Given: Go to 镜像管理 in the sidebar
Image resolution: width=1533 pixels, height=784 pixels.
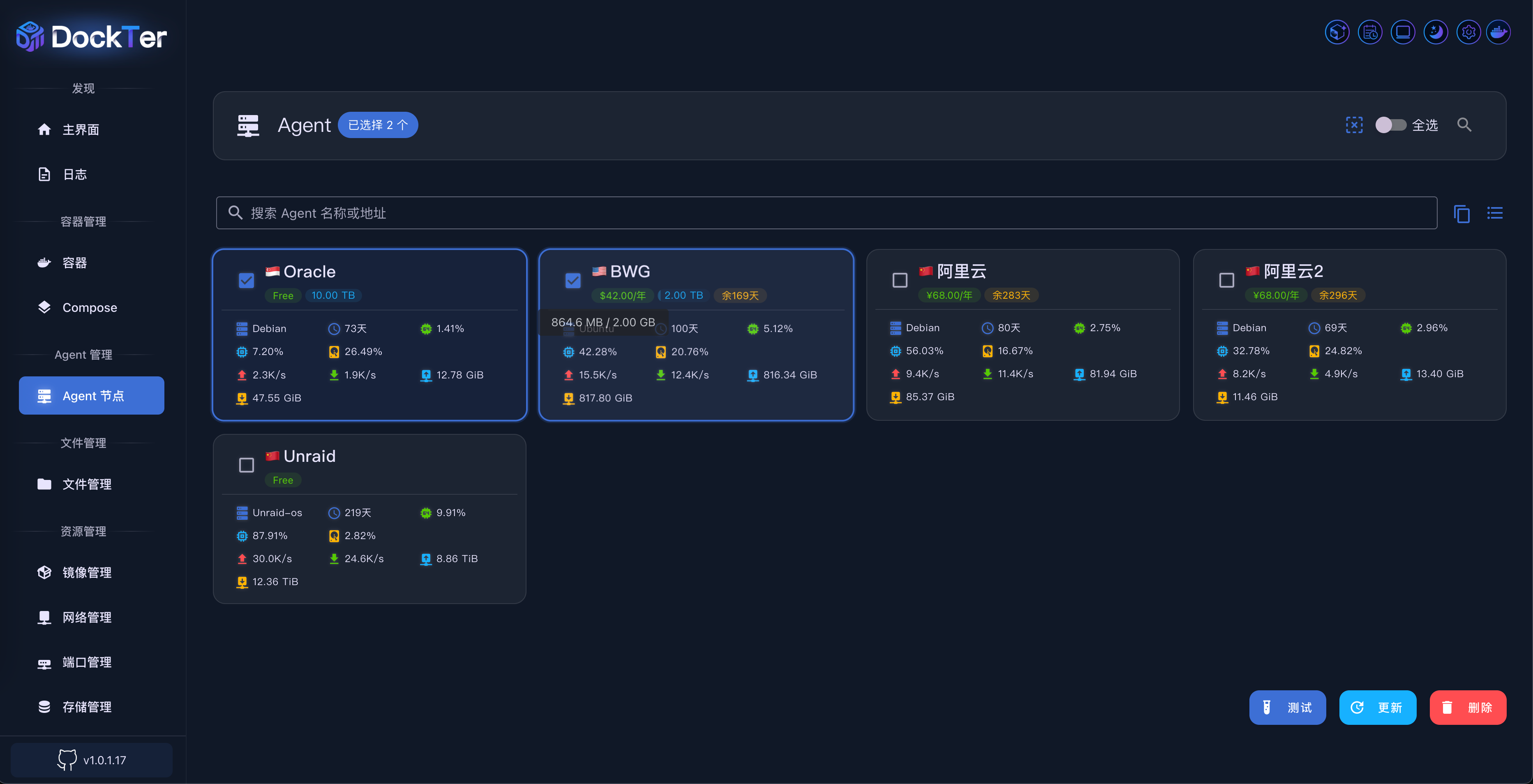Looking at the screenshot, I should pos(87,572).
